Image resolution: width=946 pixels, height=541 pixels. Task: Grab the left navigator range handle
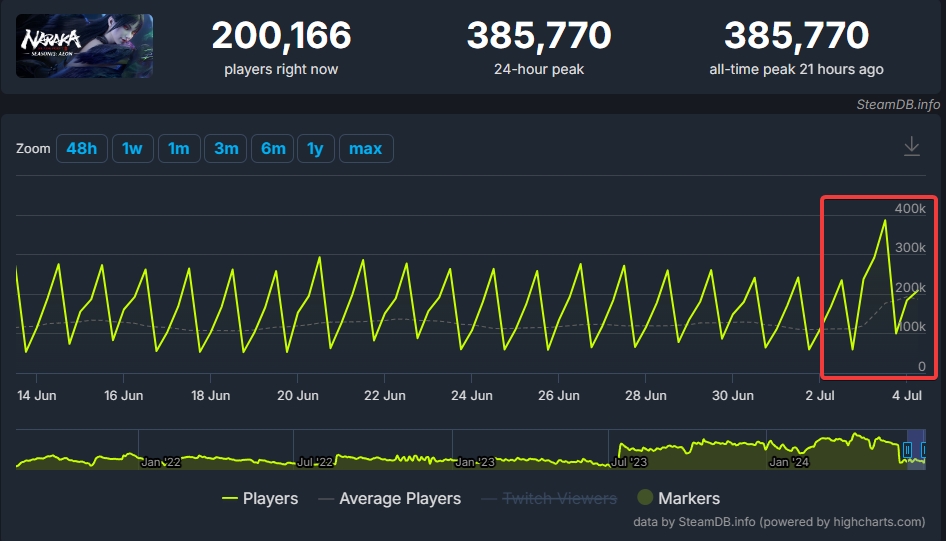[907, 449]
